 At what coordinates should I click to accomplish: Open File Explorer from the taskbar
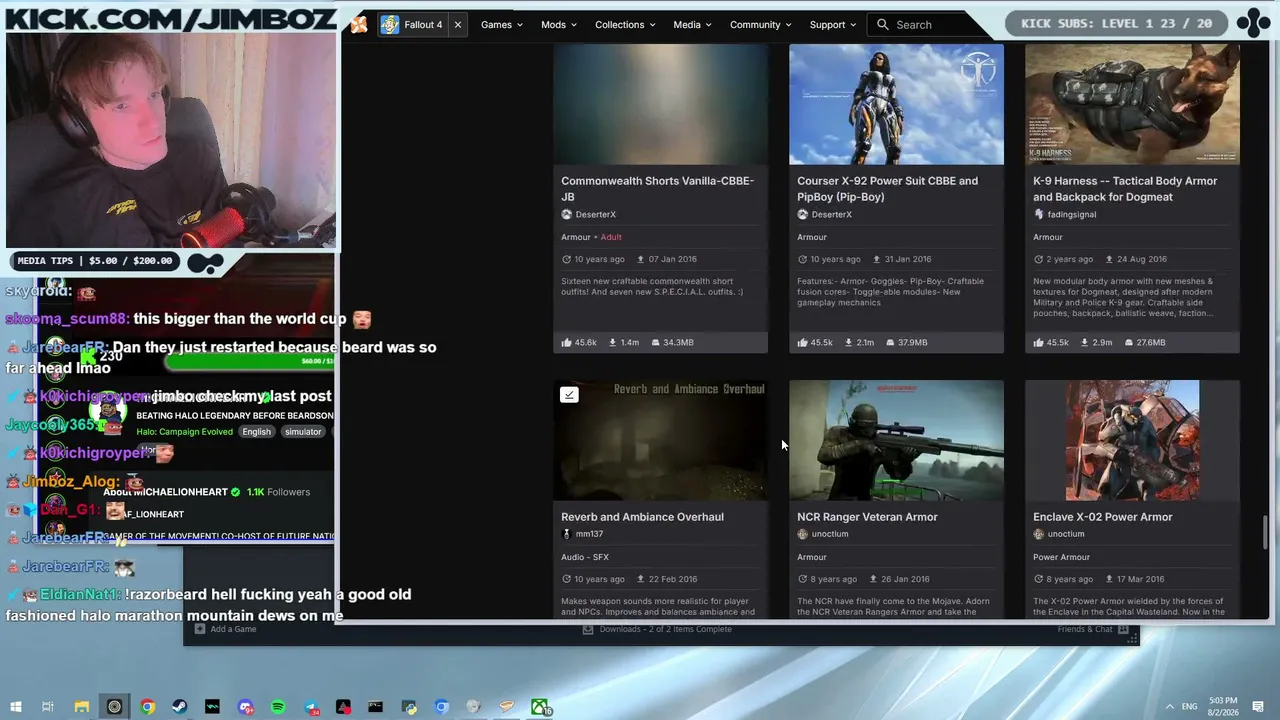[x=82, y=707]
